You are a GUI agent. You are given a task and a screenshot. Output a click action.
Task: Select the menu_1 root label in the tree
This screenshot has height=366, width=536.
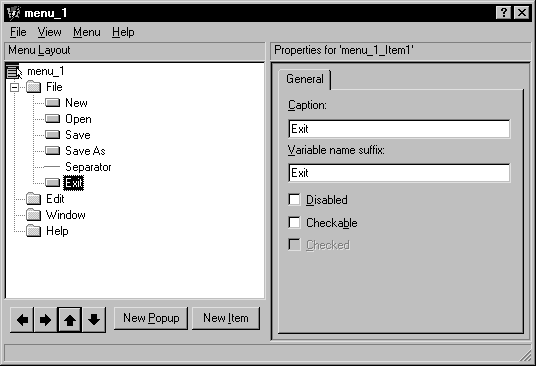tap(45, 71)
